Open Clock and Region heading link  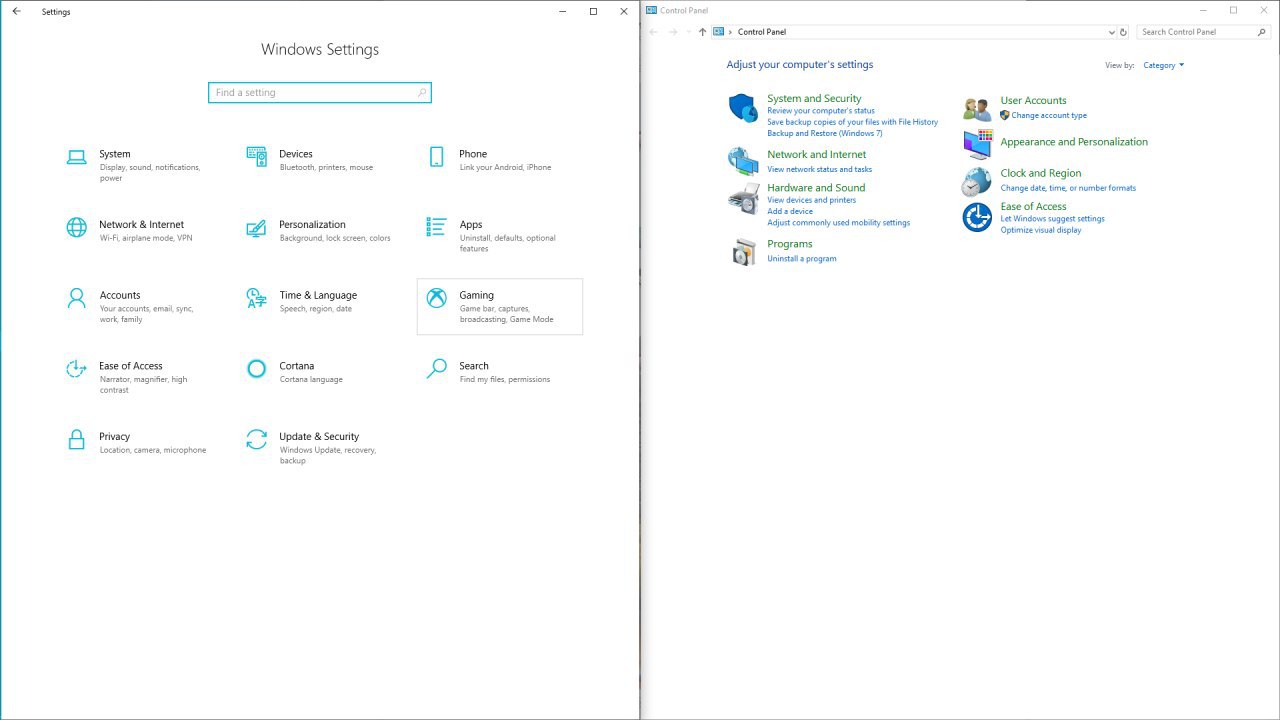(1040, 173)
